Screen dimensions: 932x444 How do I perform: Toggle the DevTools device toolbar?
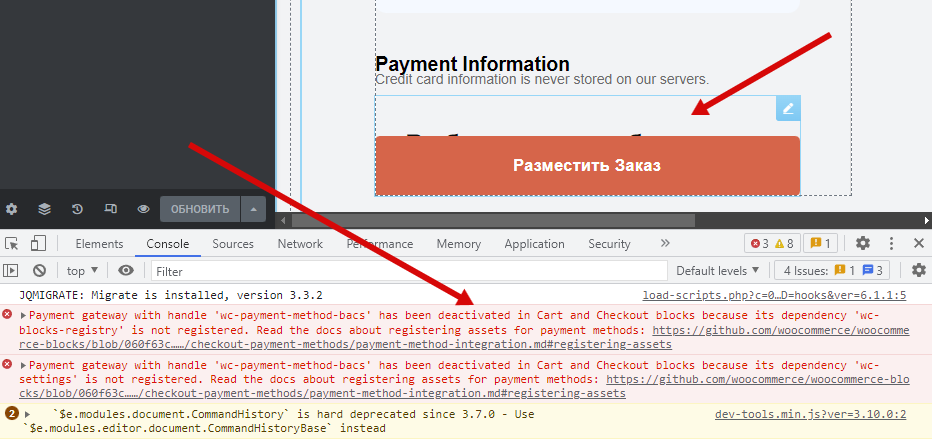click(39, 244)
